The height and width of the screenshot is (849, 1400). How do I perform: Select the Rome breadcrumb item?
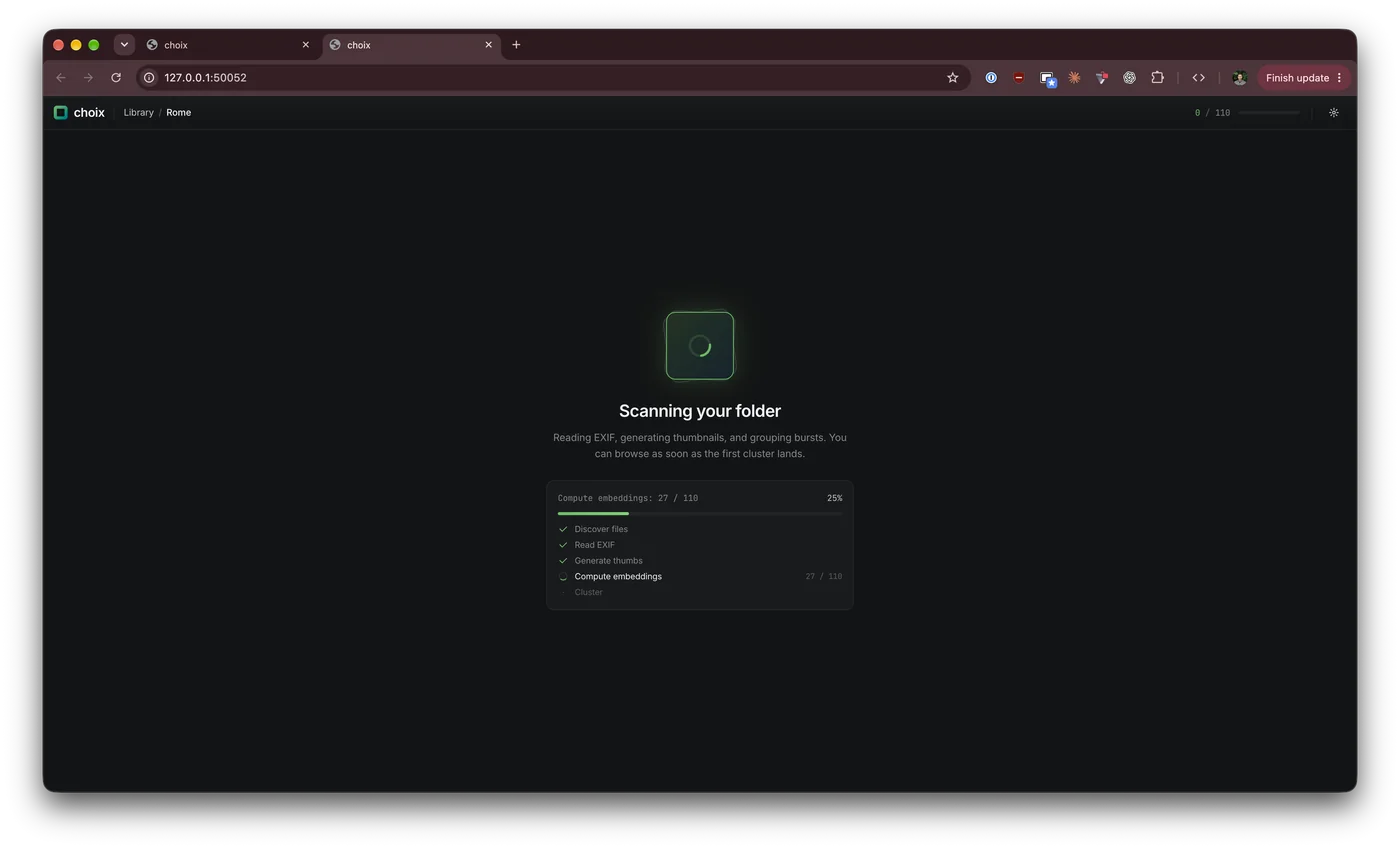(x=178, y=113)
